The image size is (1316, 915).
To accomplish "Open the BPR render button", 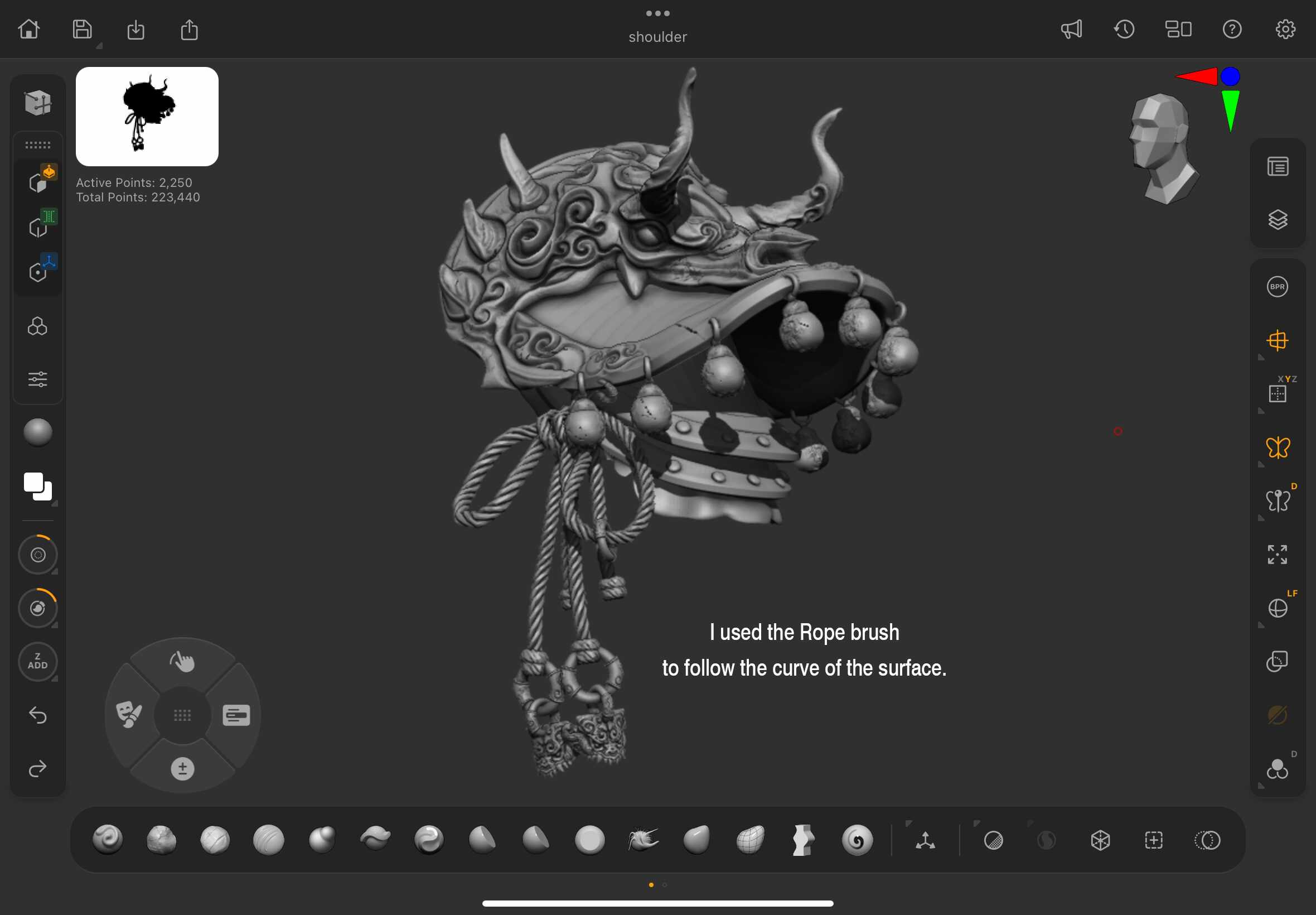I will (x=1277, y=287).
